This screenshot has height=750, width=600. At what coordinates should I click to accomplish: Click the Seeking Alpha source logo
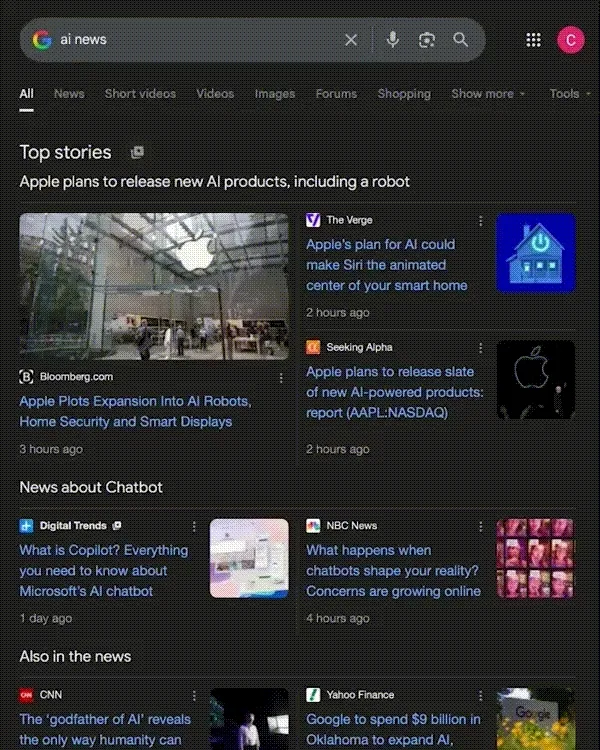pyautogui.click(x=313, y=347)
